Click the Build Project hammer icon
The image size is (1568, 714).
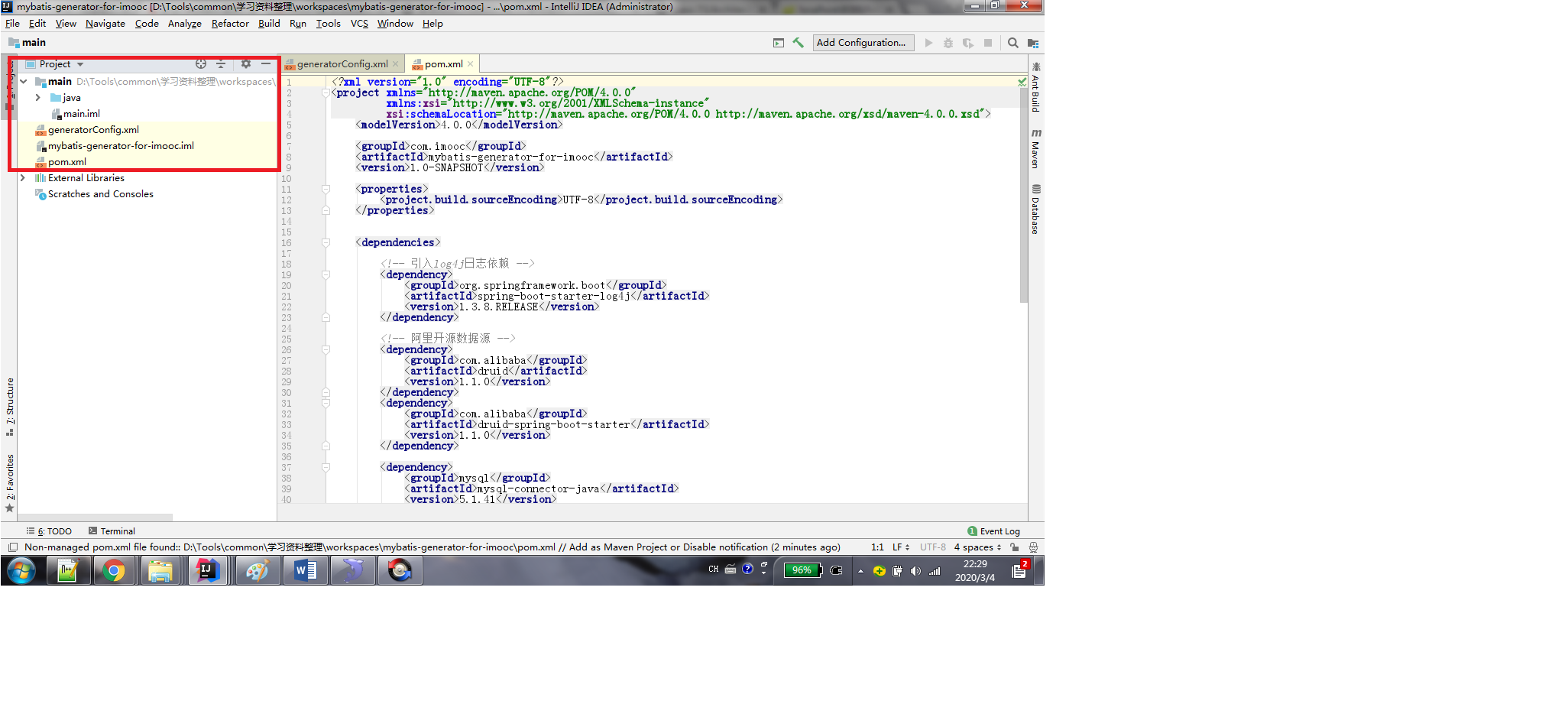pyautogui.click(x=798, y=43)
